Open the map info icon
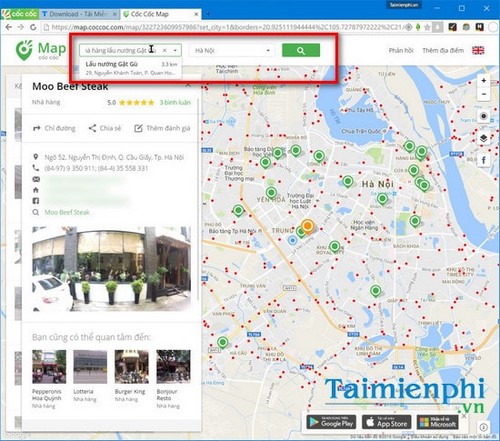Viewport: 500px width, 441px height. click(x=484, y=427)
